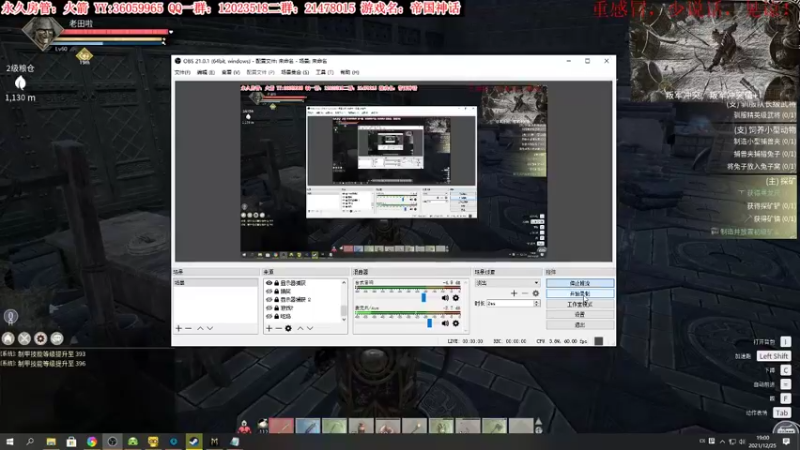Open the 场景集合(S) menu

pos(295,72)
